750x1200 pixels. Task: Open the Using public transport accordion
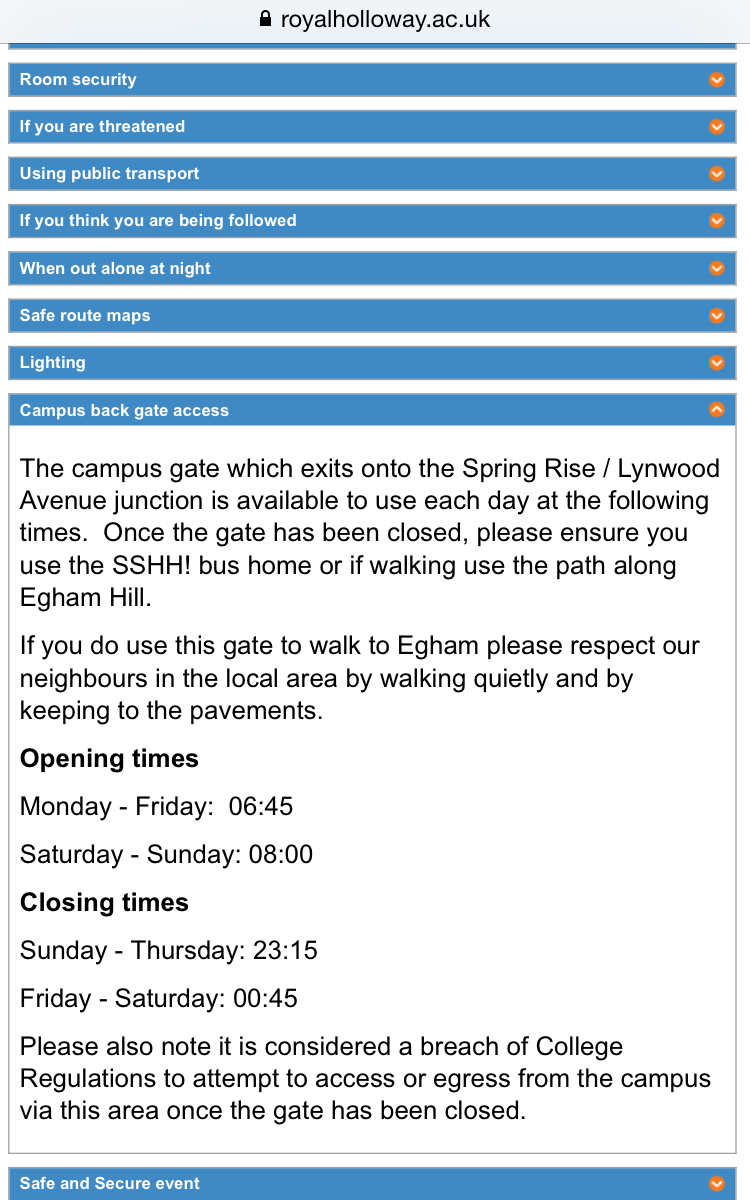[x=372, y=174]
